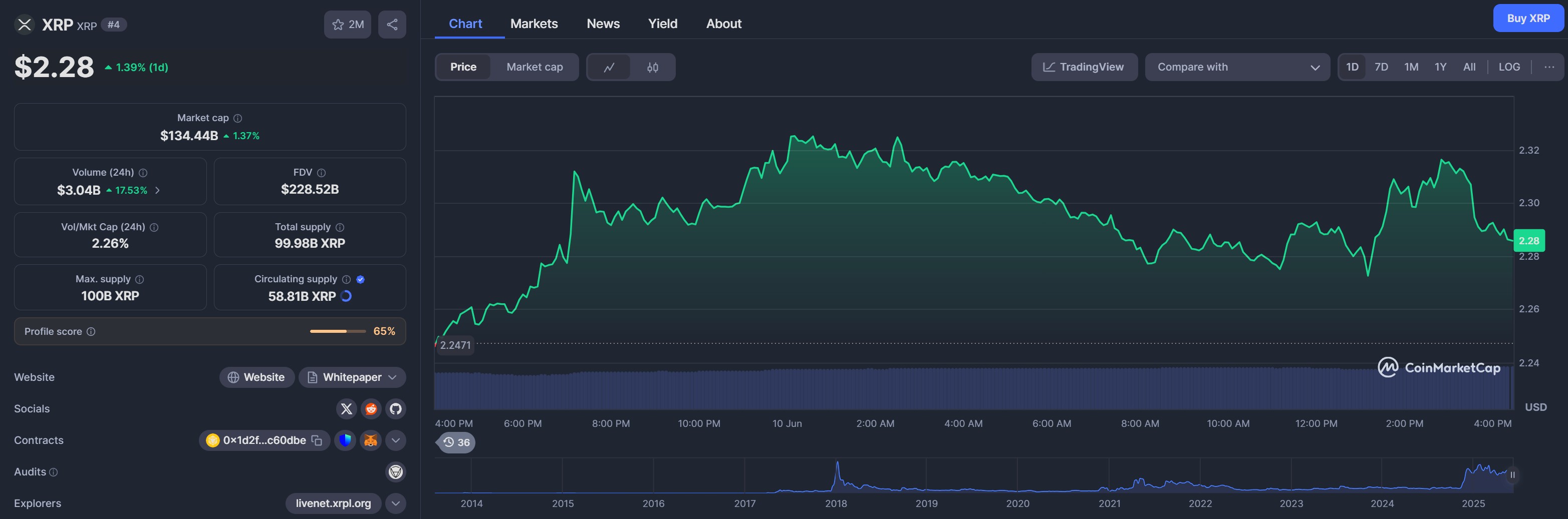Open the share icon button
Image resolution: width=1568 pixels, height=519 pixels.
[x=392, y=25]
